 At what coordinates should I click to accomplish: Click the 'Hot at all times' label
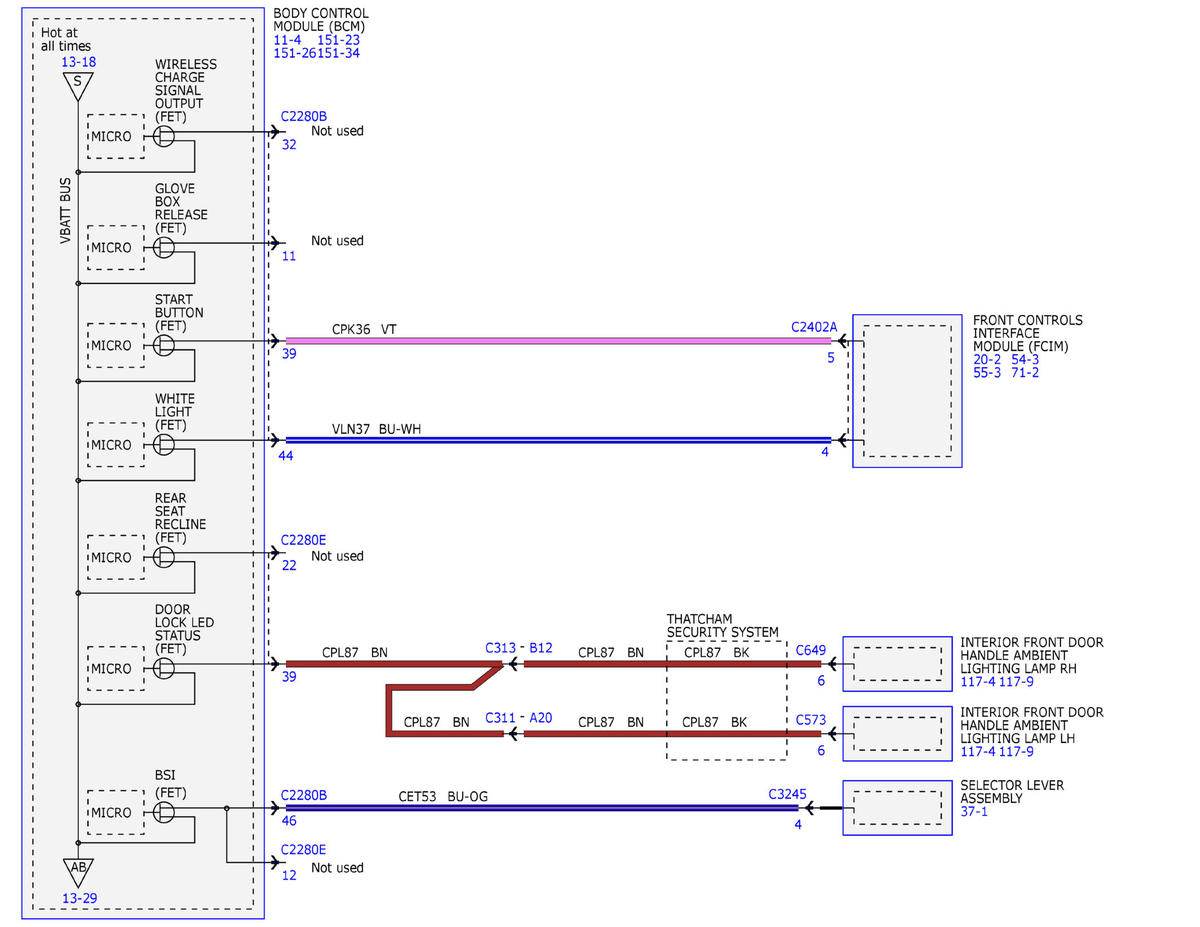pyautogui.click(x=66, y=39)
